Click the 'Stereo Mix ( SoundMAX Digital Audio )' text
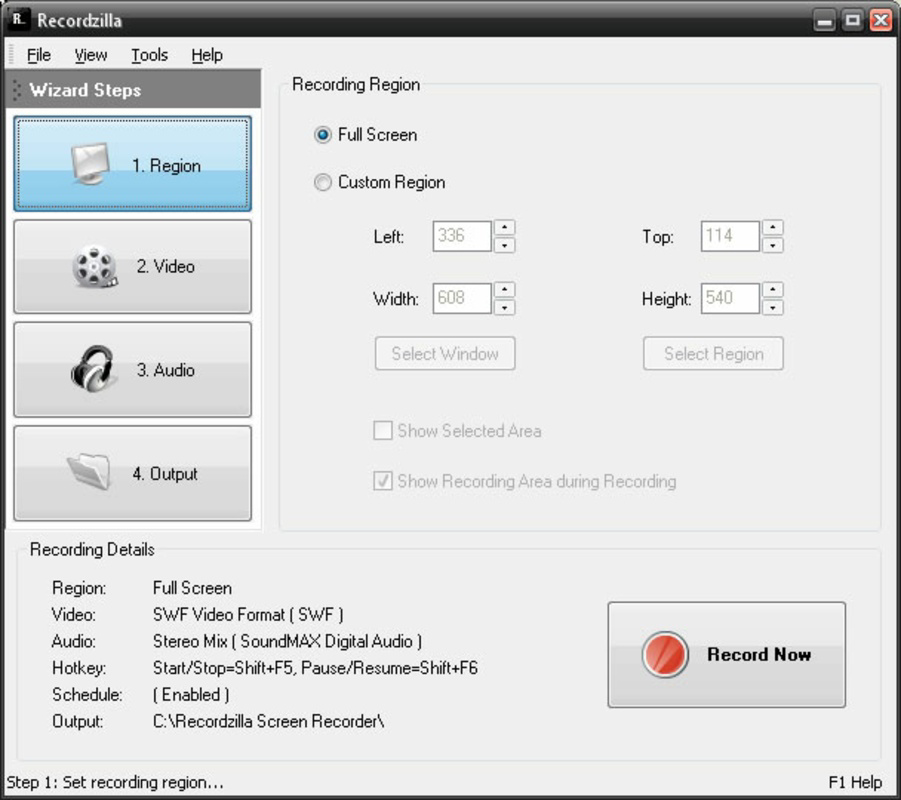 pos(287,641)
